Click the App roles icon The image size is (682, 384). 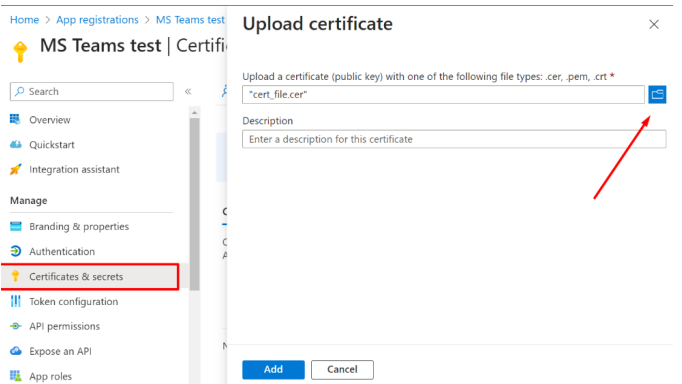(16, 375)
